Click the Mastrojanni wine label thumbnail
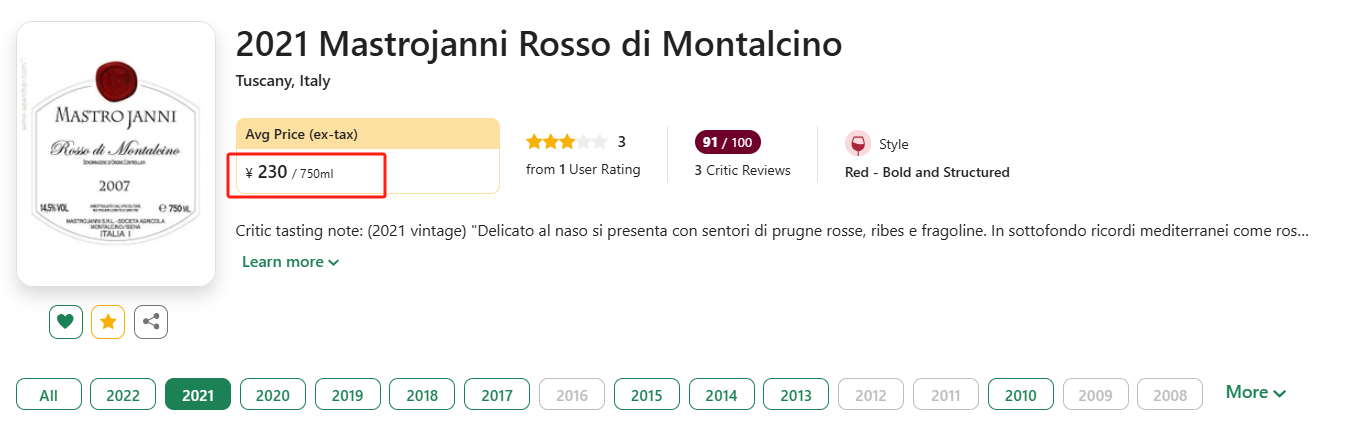Viewport: 1358px width, 436px height. coord(116,153)
